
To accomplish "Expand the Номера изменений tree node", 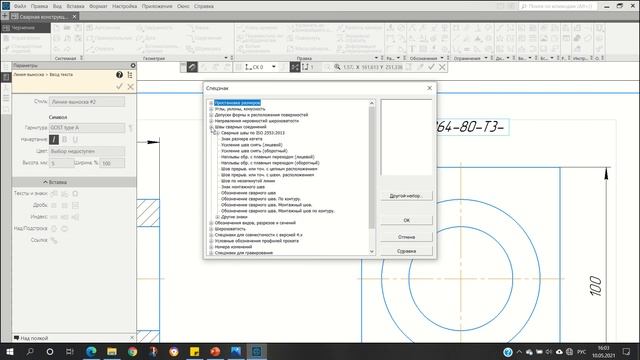I will pyautogui.click(x=211, y=247).
